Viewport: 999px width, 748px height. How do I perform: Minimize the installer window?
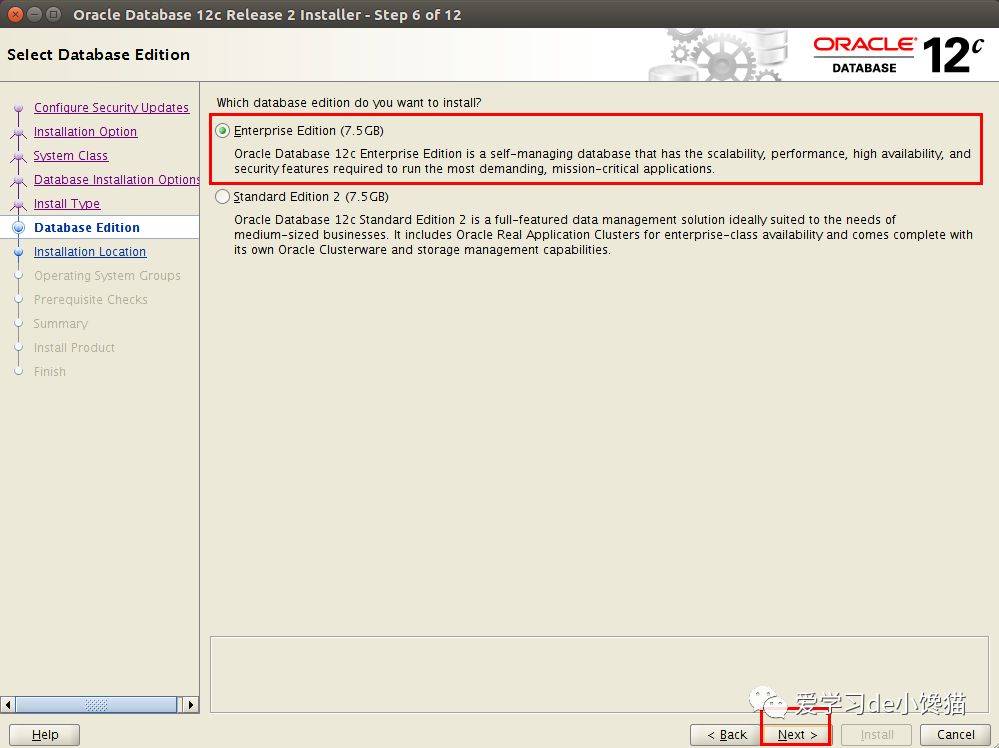click(35, 14)
